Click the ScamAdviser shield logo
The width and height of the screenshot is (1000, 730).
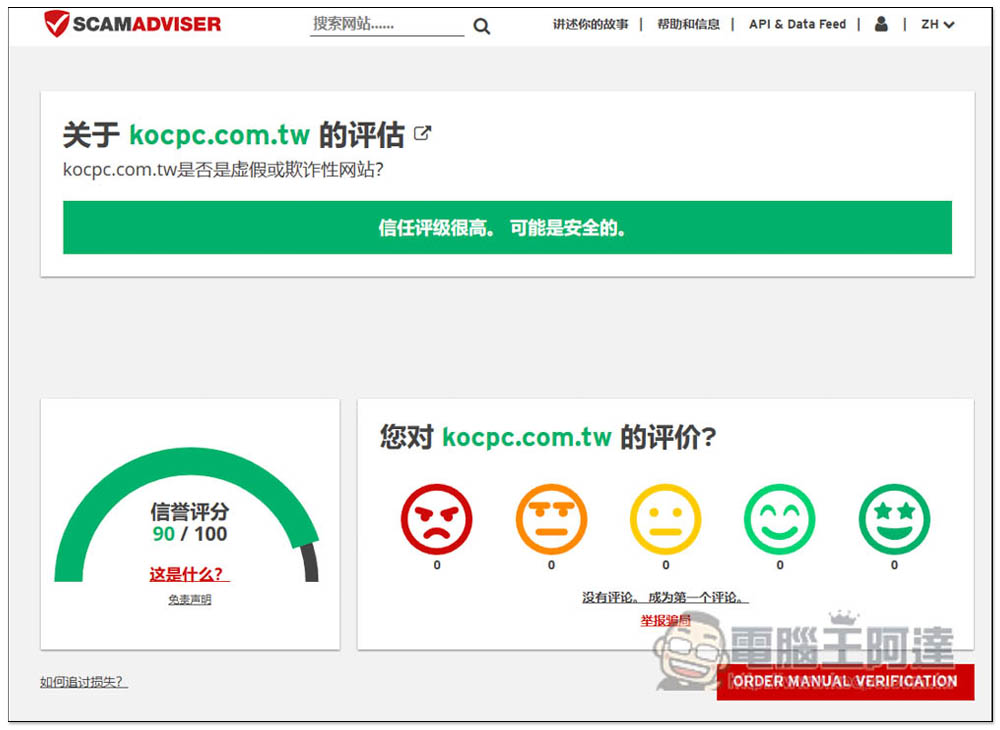point(58,24)
